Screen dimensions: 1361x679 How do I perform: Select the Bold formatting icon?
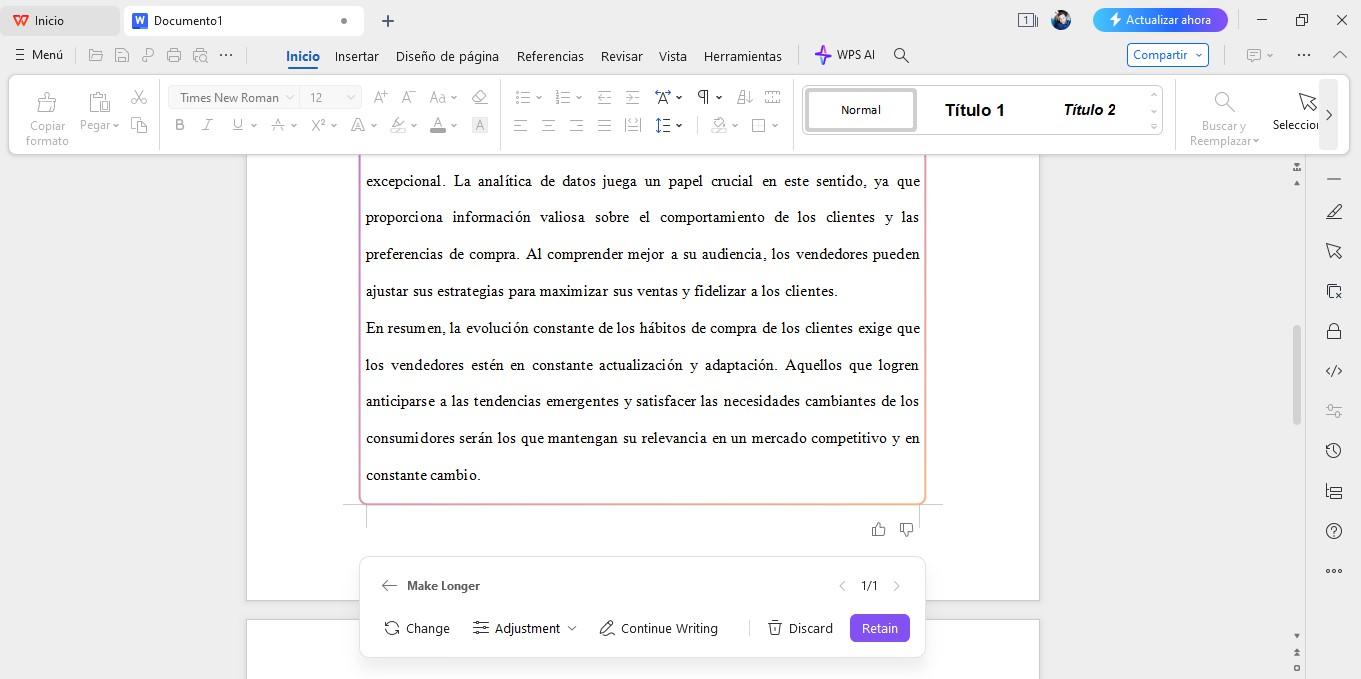click(x=180, y=125)
